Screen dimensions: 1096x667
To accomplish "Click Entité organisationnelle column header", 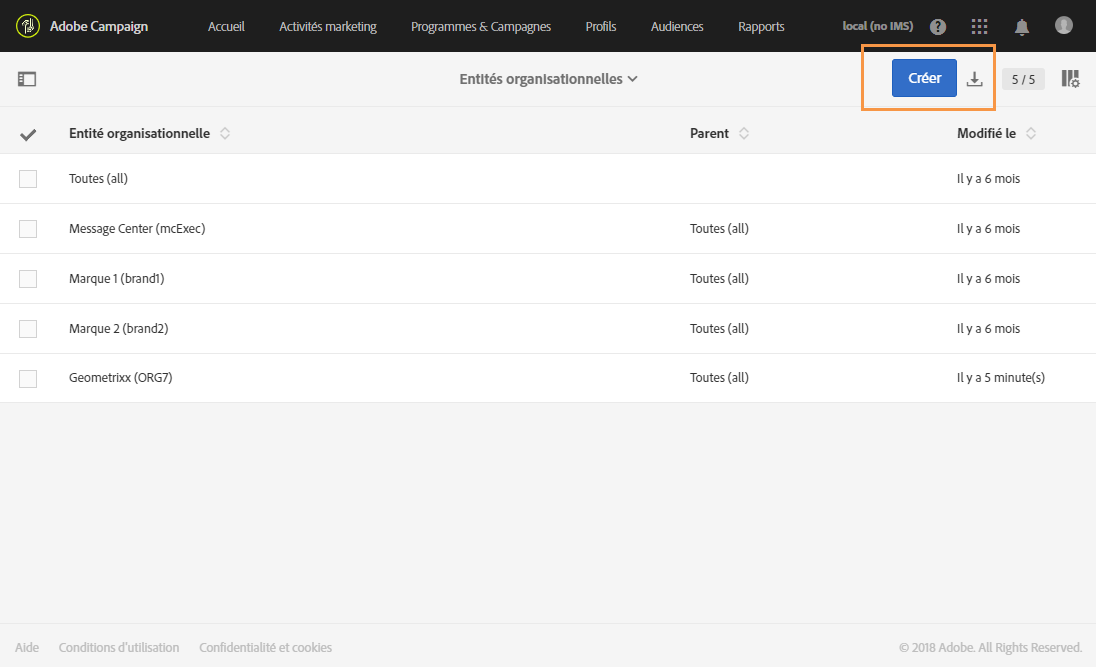I will tap(139, 133).
